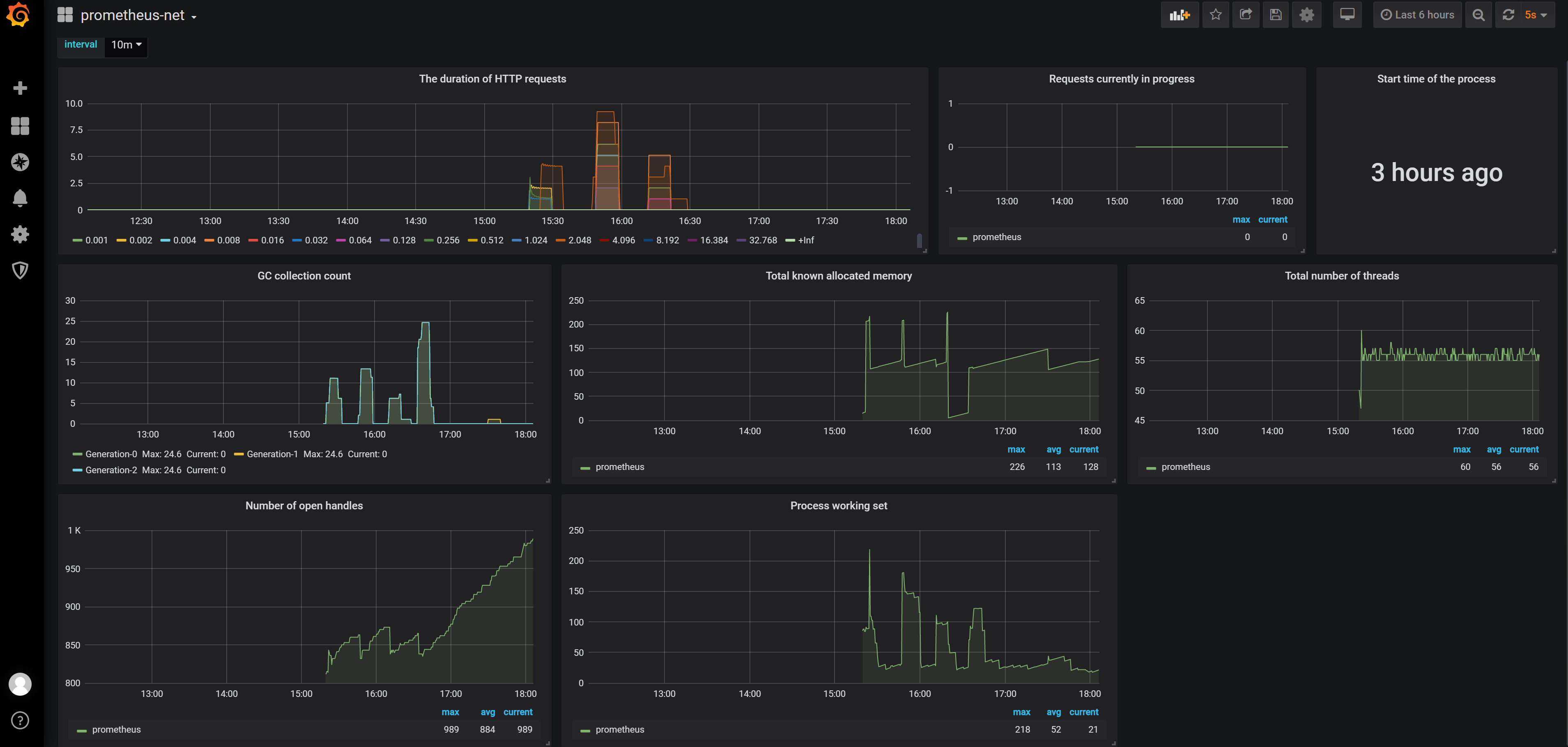Click the Add panel icon

1179,15
